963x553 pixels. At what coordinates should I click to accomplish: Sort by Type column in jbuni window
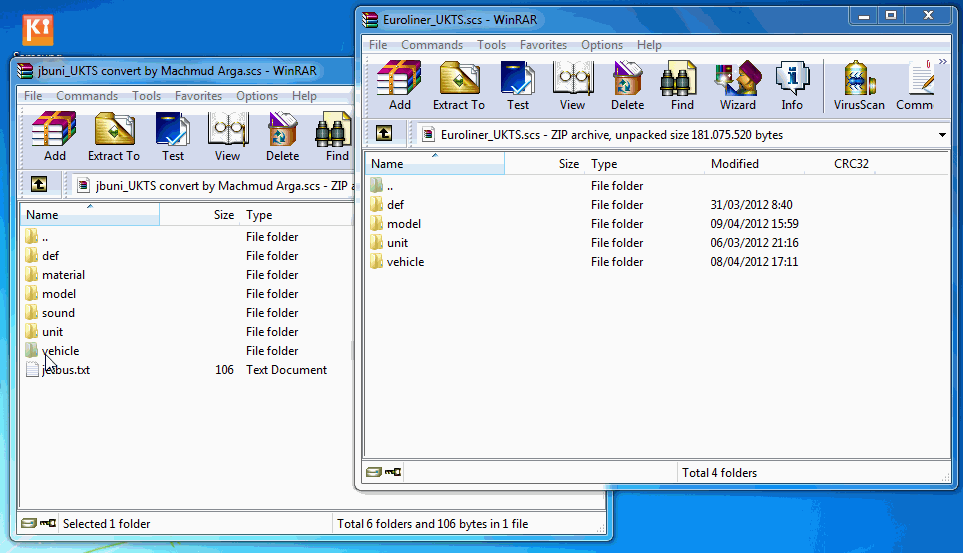pyautogui.click(x=296, y=214)
